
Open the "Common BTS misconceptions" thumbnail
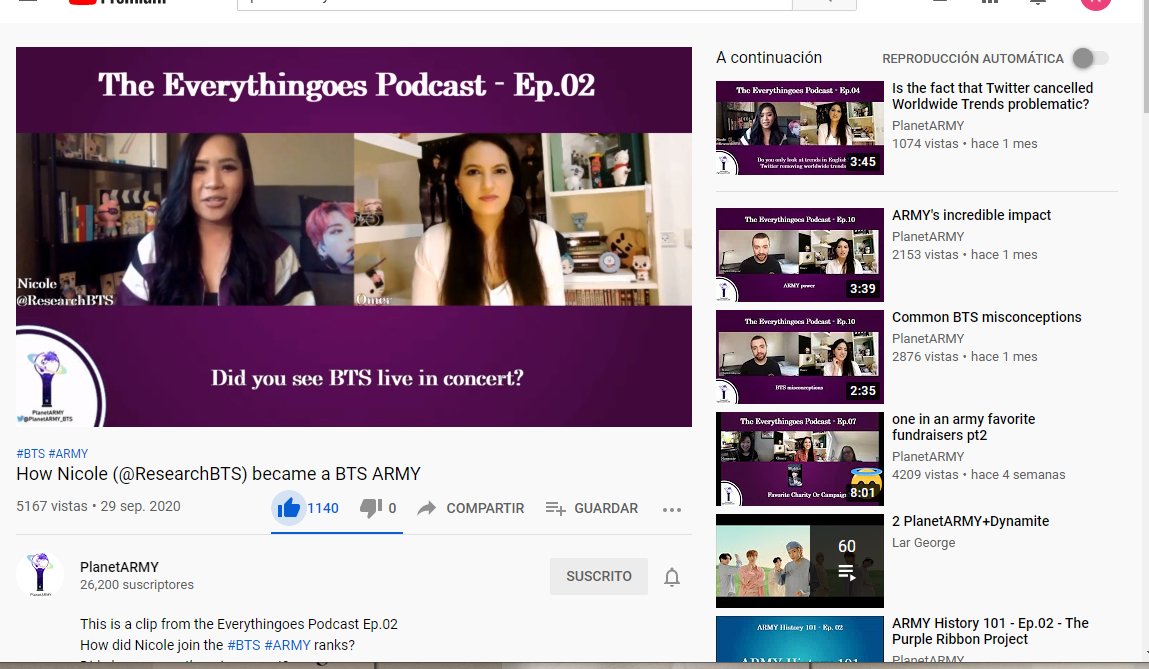799,357
